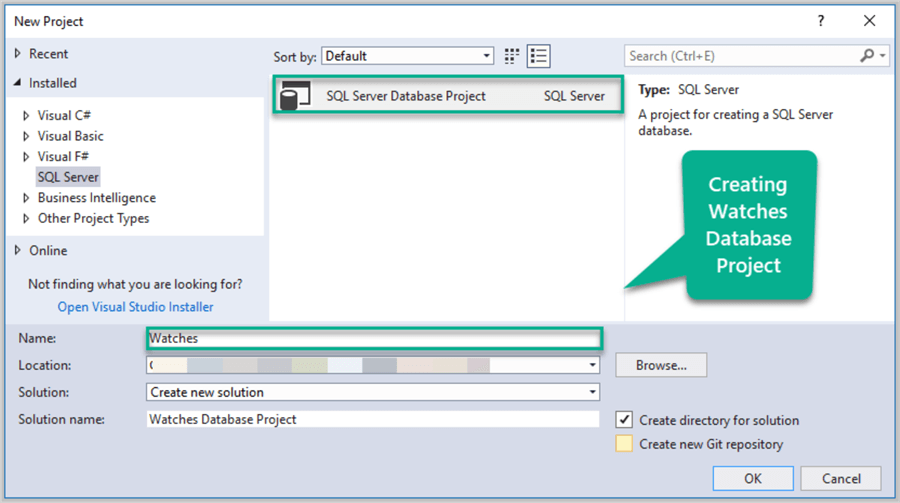Expand the Online section
900x503 pixels.
(18, 250)
